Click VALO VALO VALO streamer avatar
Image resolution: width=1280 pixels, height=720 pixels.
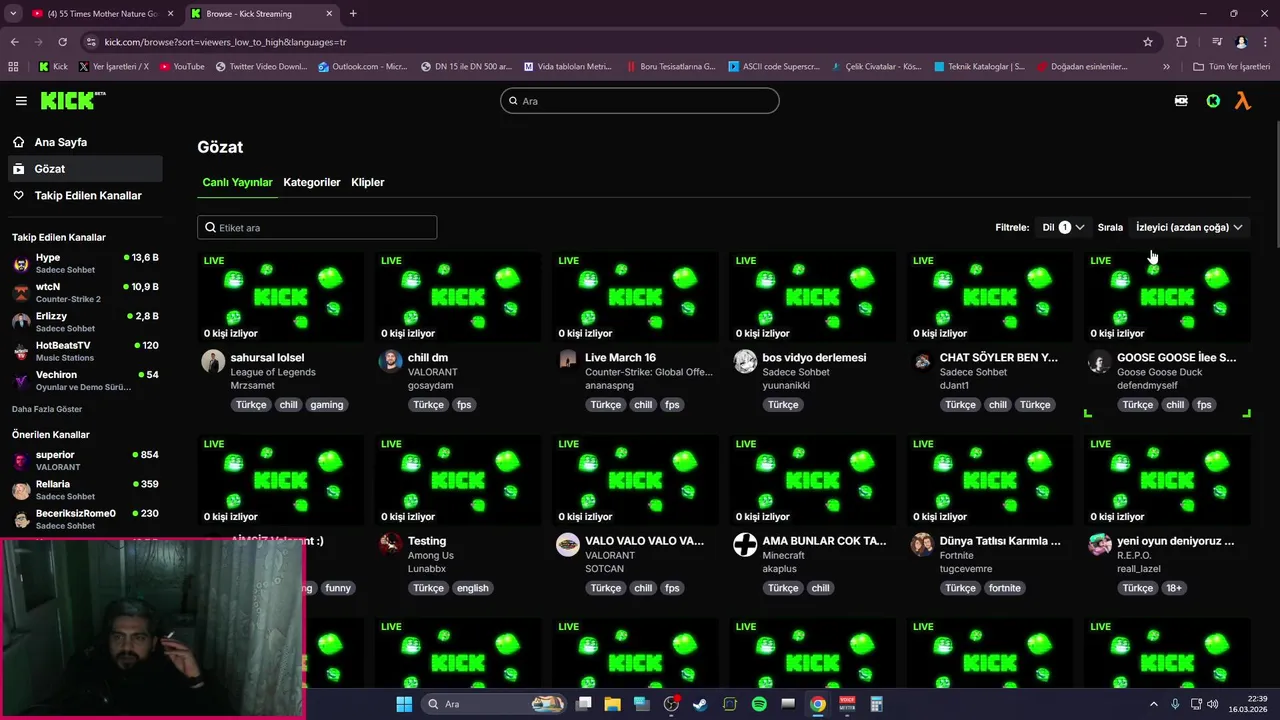tap(568, 544)
